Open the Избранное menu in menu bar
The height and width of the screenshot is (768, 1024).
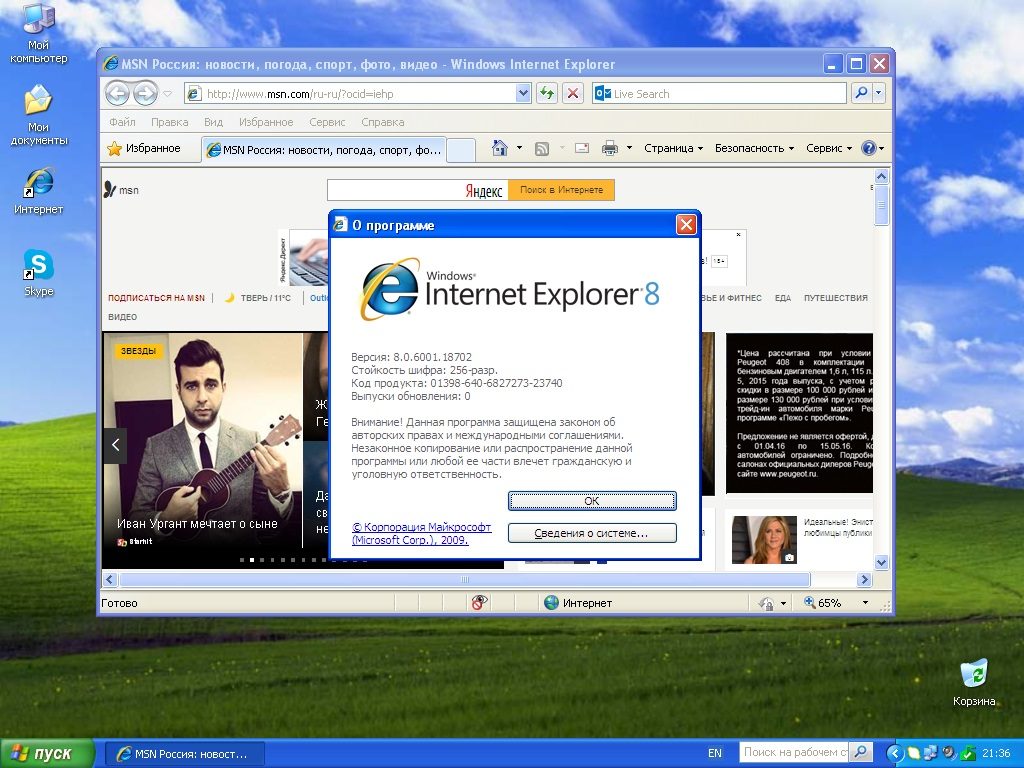(266, 122)
